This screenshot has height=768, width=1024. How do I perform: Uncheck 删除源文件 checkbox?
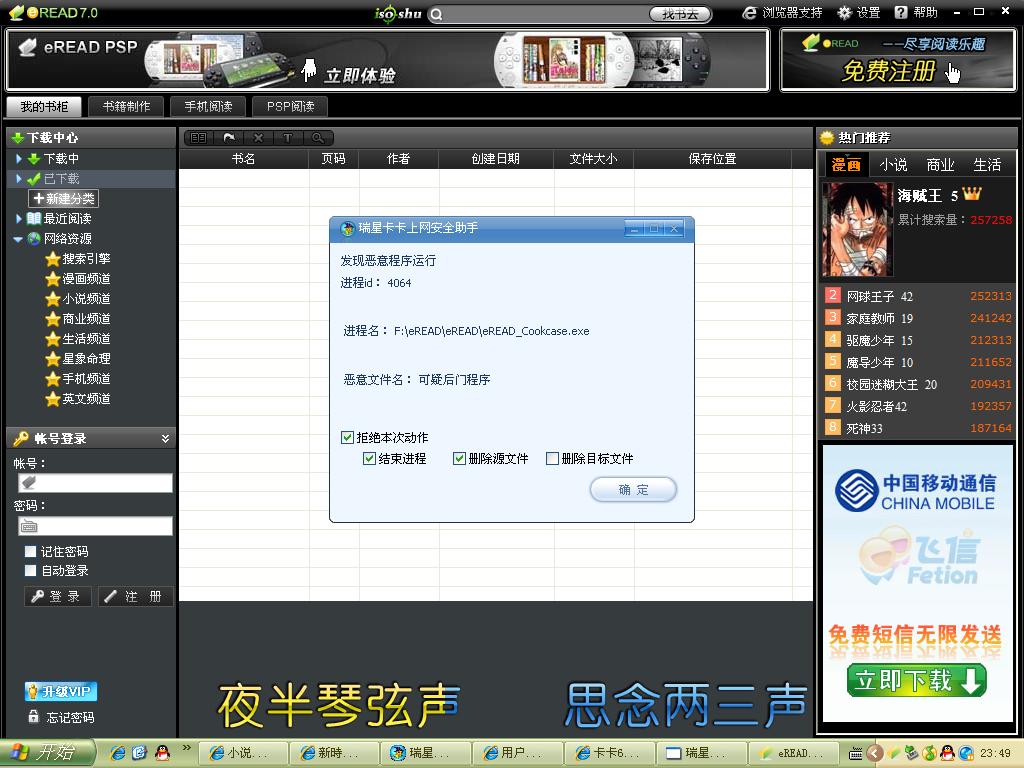coord(459,458)
